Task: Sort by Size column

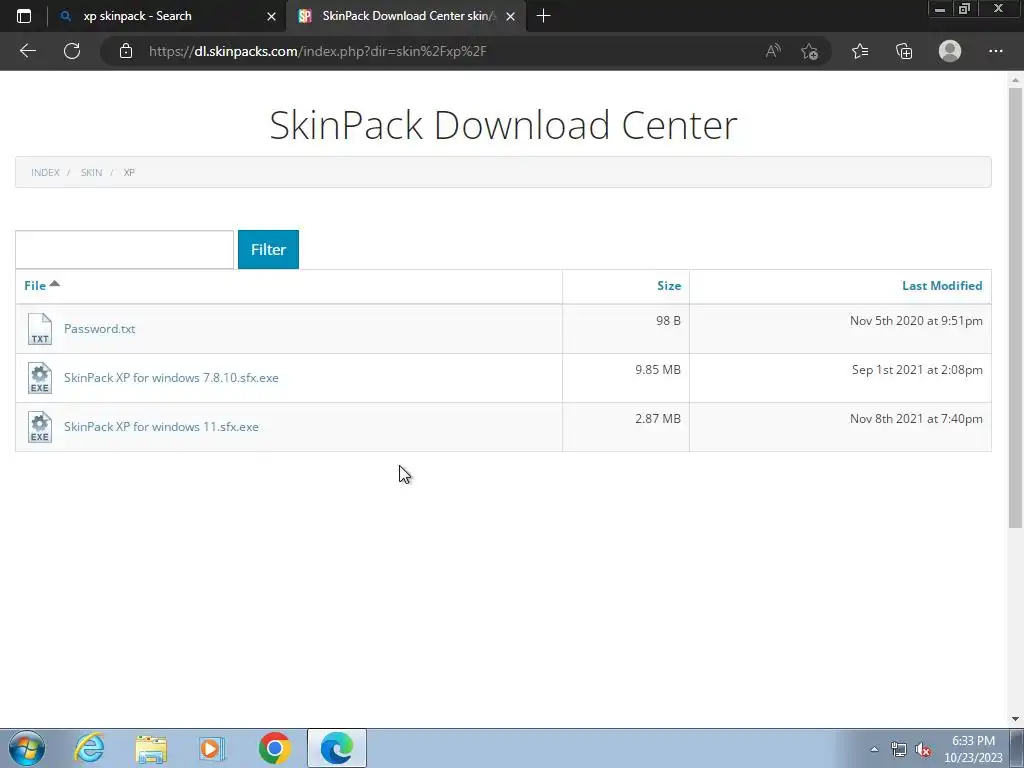Action: (x=669, y=285)
